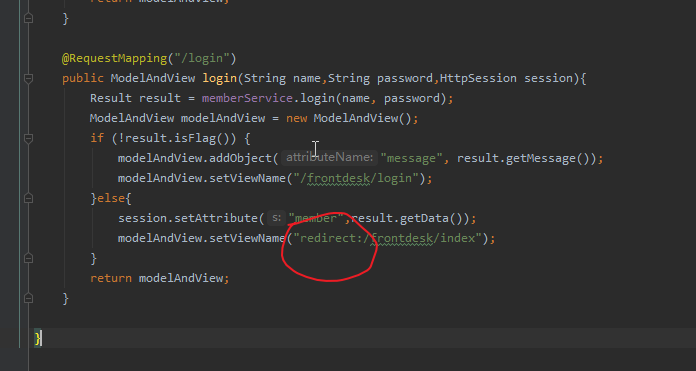Click the memberService field reference
The width and height of the screenshot is (696, 371).
[x=247, y=98]
